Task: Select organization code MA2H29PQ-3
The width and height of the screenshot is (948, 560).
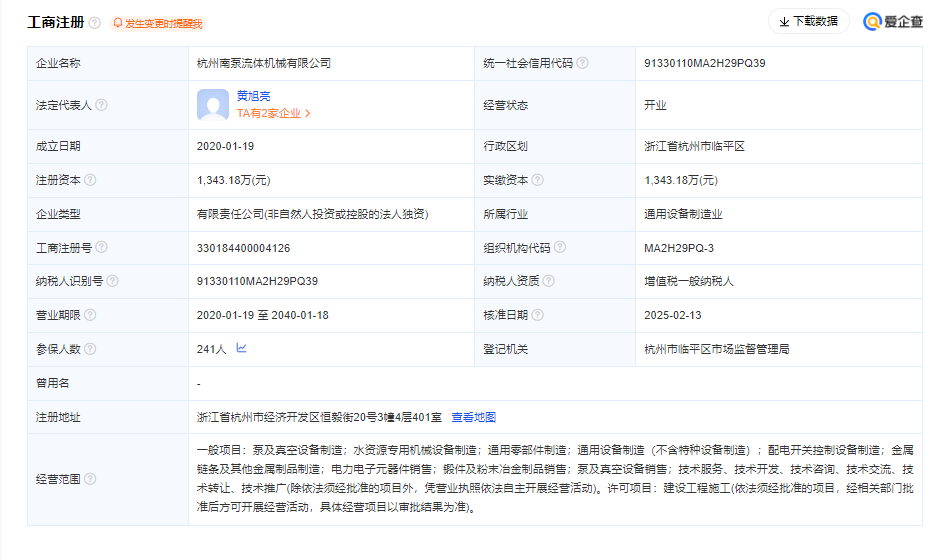Action: tap(678, 248)
